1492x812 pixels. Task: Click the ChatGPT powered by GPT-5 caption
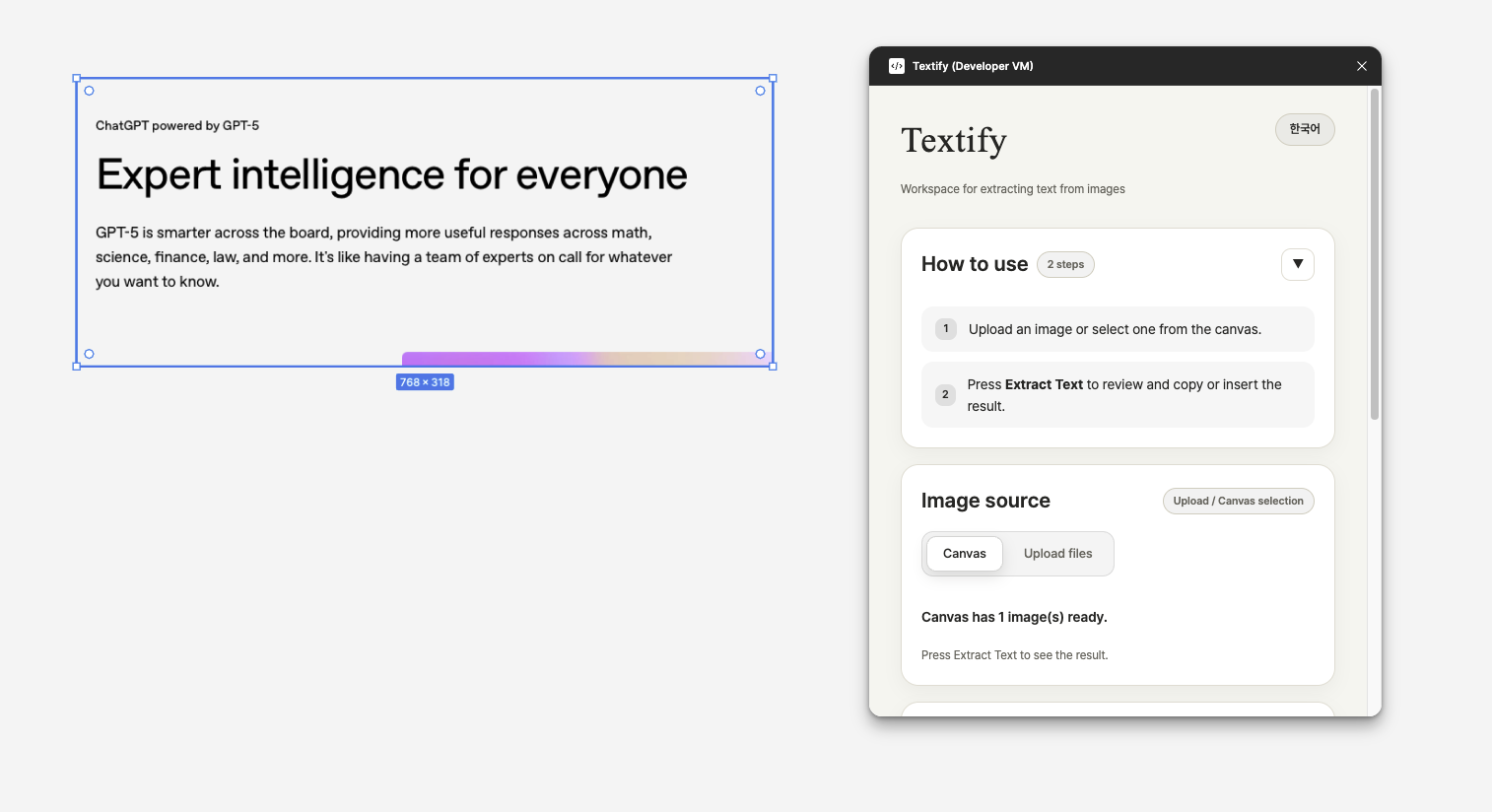(177, 125)
